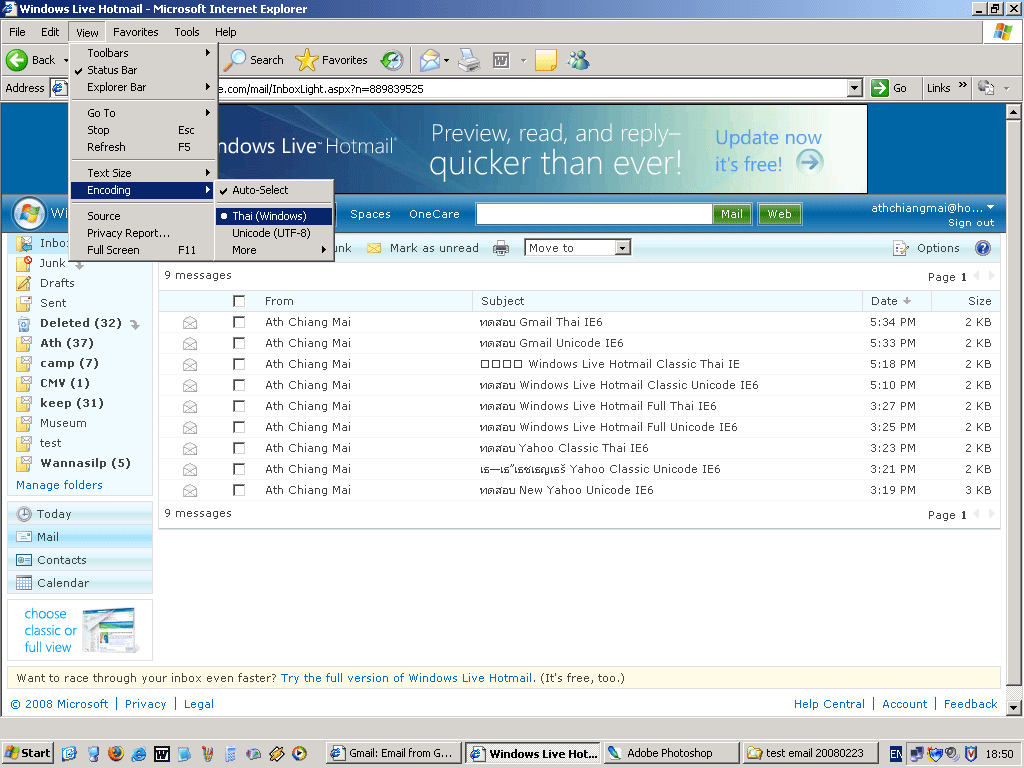Click the History toolbar icon

tap(392, 60)
